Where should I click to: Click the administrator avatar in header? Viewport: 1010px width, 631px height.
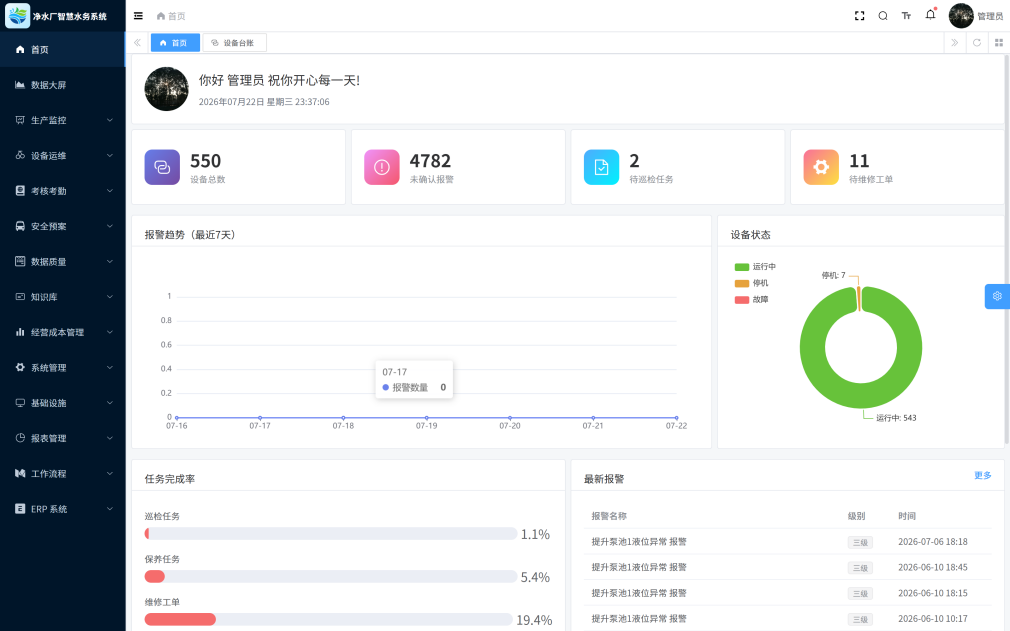coord(960,16)
